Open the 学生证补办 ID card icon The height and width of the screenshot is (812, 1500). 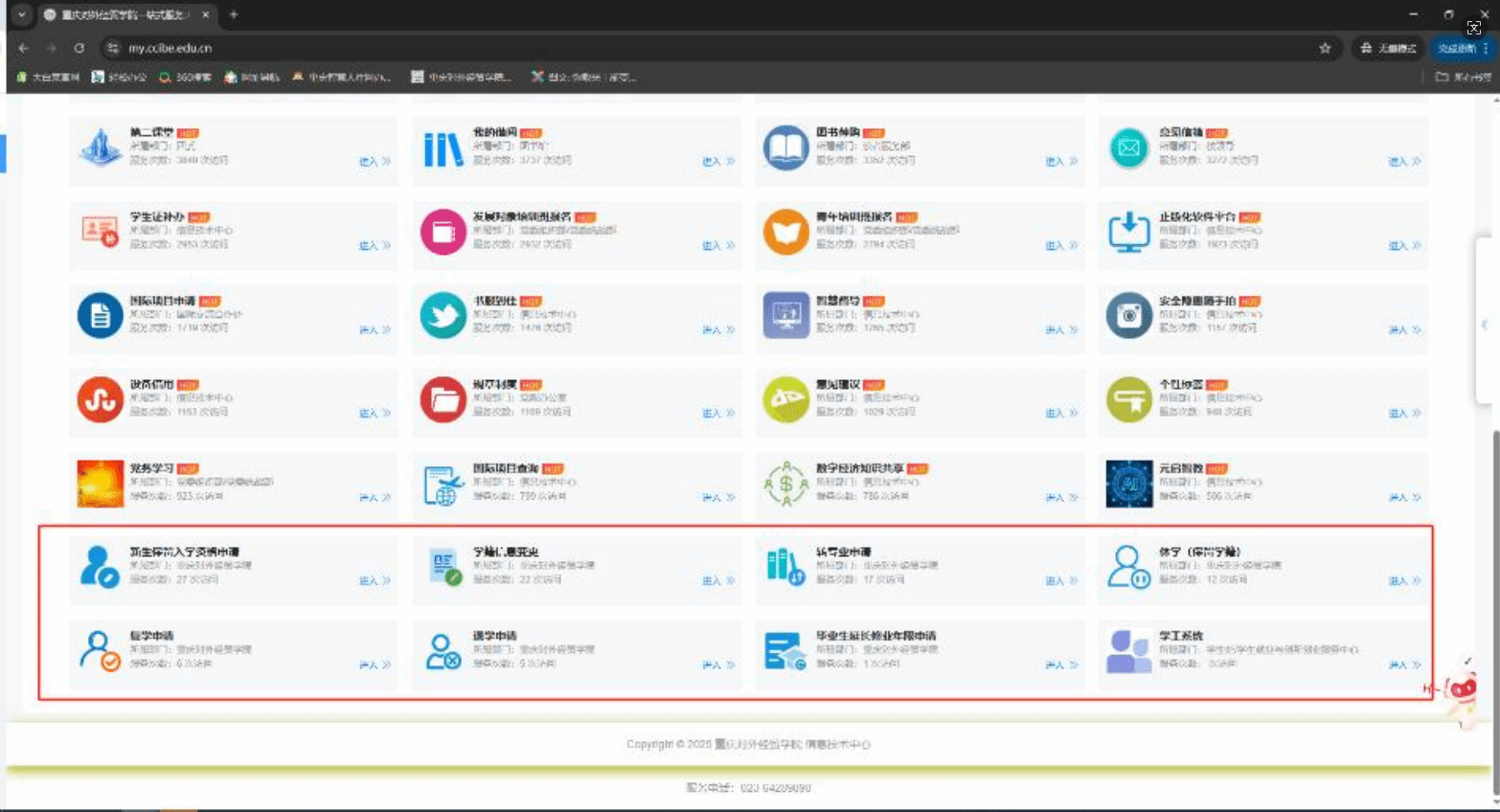[x=100, y=232]
